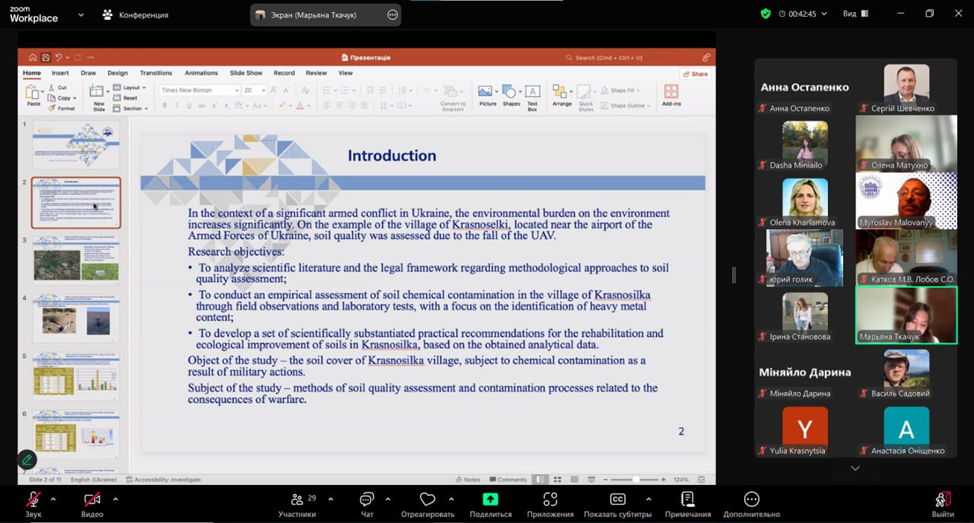This screenshot has width=974, height=523.
Task: Toggle Italic formatting
Action: pyautogui.click(x=177, y=106)
